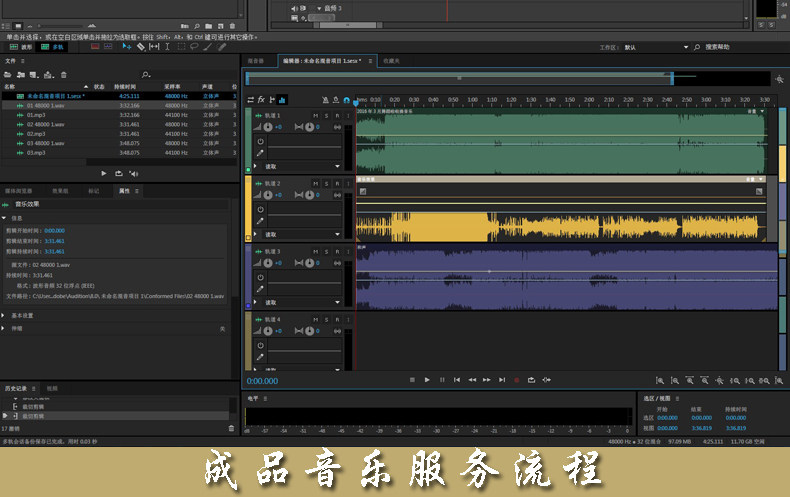Toggle track 1 effects power button
790x497 pixels.
[260, 142]
